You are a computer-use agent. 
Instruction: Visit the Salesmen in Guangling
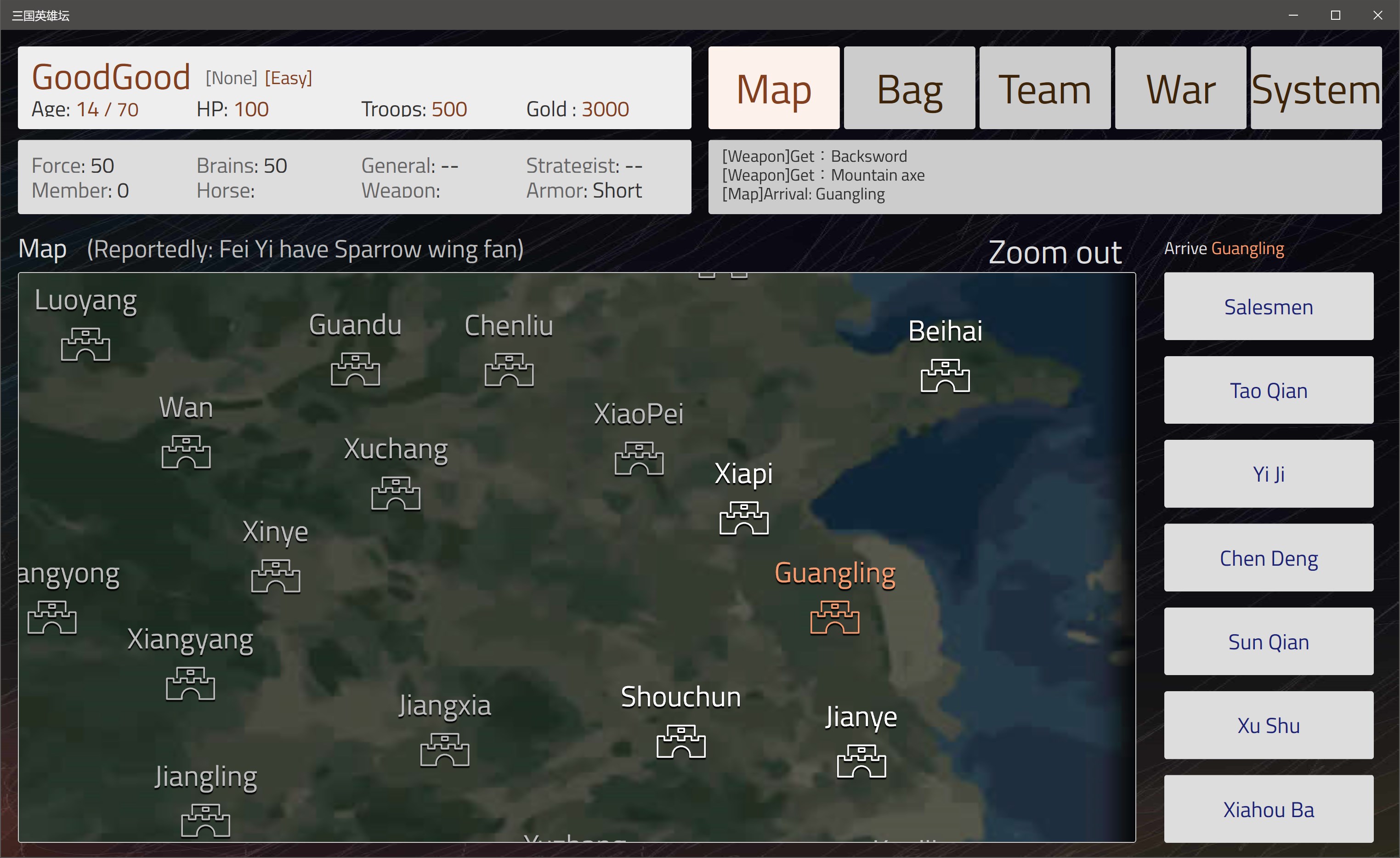[1268, 306]
